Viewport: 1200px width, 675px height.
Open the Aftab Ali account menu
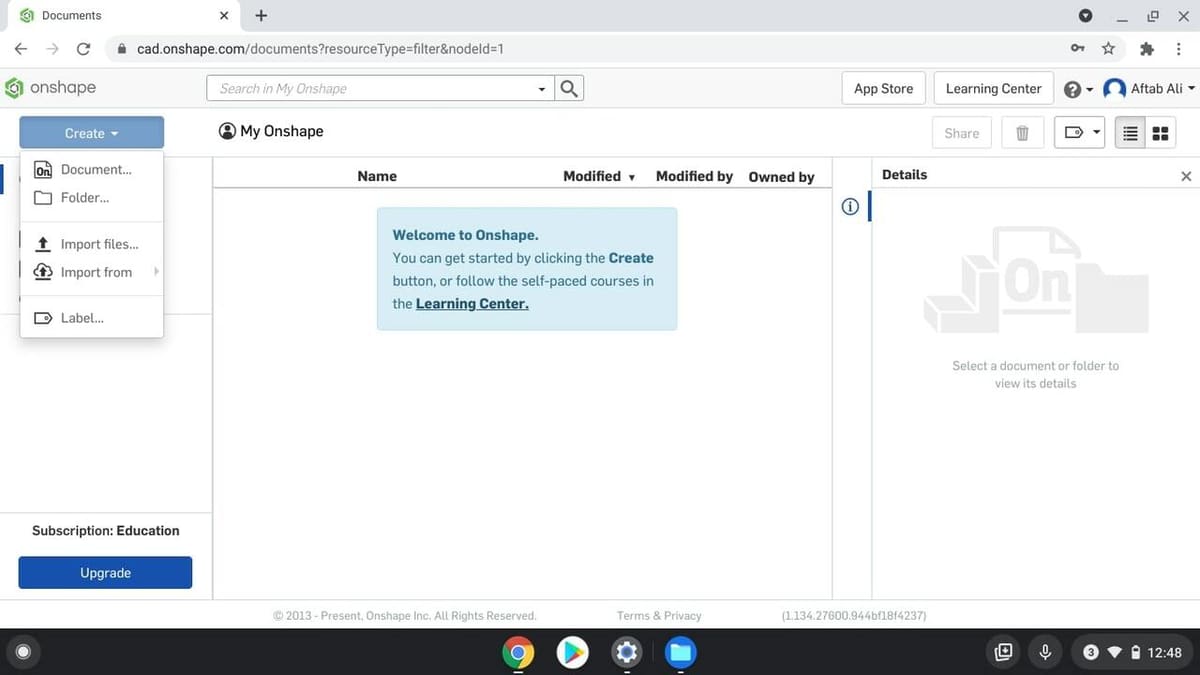(1149, 89)
